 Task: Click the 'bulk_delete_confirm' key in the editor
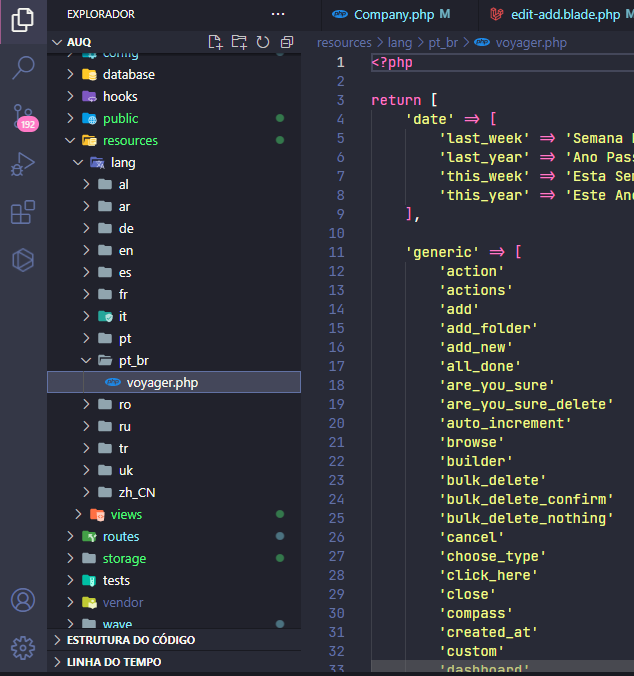tap(526, 499)
